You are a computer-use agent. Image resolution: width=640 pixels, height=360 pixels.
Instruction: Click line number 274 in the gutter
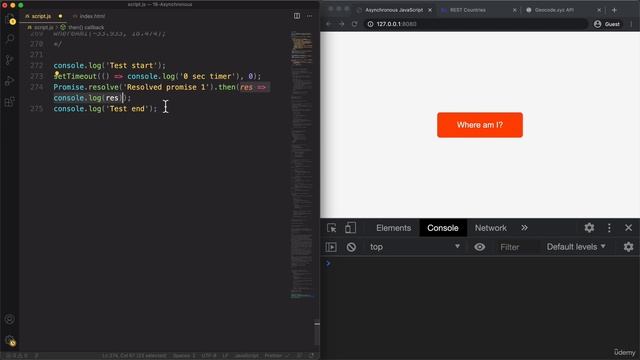tap(36, 87)
